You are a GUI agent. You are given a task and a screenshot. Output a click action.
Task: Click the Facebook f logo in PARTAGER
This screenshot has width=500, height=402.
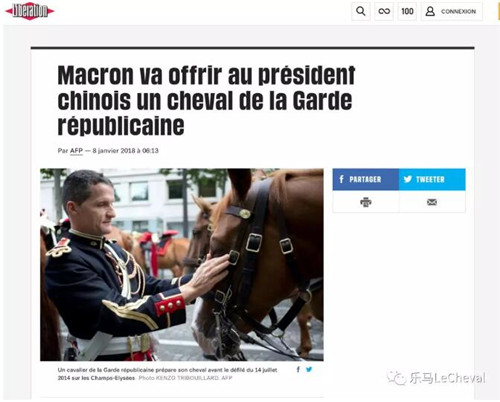coord(341,179)
